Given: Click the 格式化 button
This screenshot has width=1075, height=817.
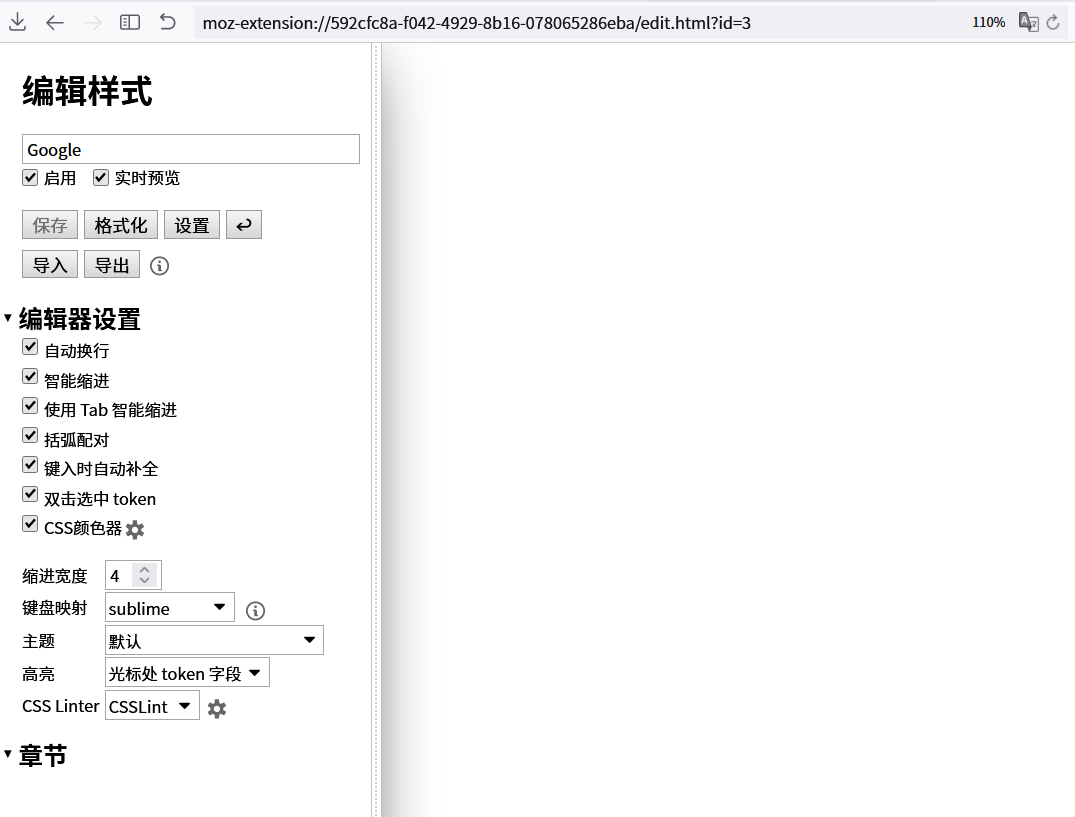Looking at the screenshot, I should 121,225.
